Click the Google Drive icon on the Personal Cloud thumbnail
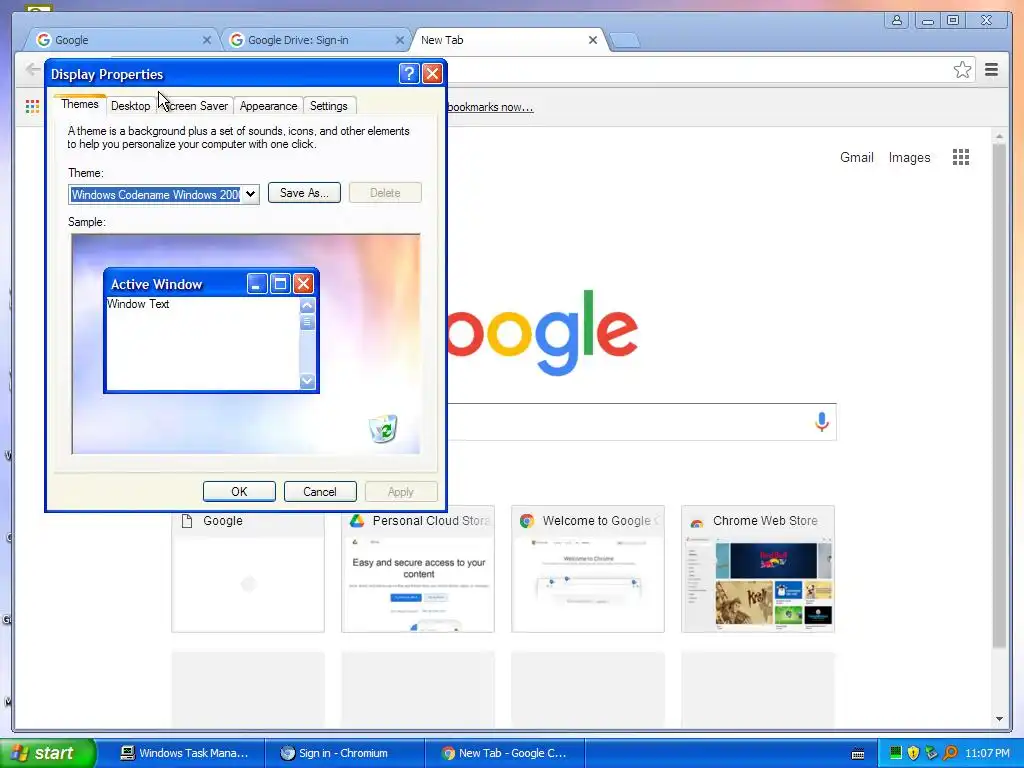This screenshot has width=1024, height=768. tap(357, 520)
